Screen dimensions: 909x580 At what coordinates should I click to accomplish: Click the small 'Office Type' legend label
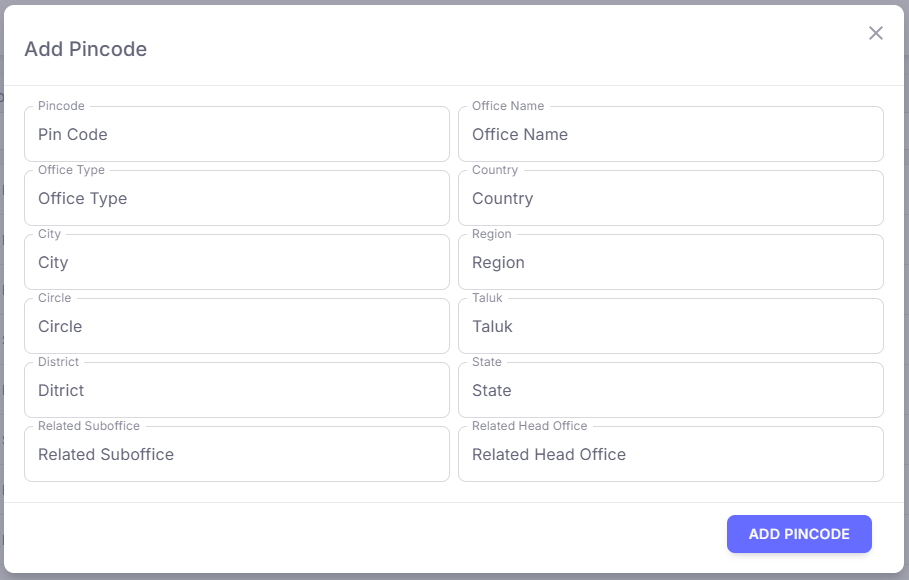[x=71, y=170]
